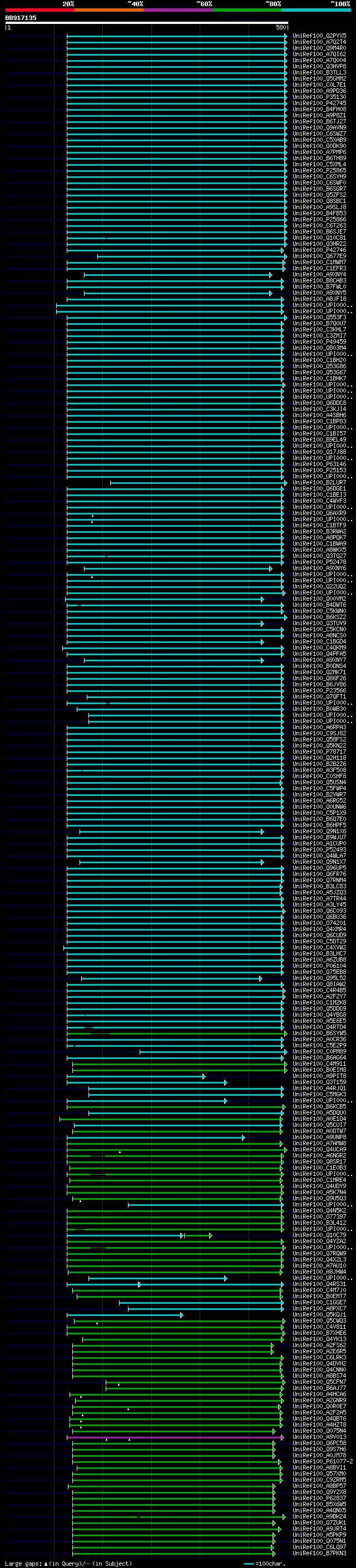Click the UniRef100_A4RJQ1 label
This screenshot has width=356, height=1568.
(319, 1089)
